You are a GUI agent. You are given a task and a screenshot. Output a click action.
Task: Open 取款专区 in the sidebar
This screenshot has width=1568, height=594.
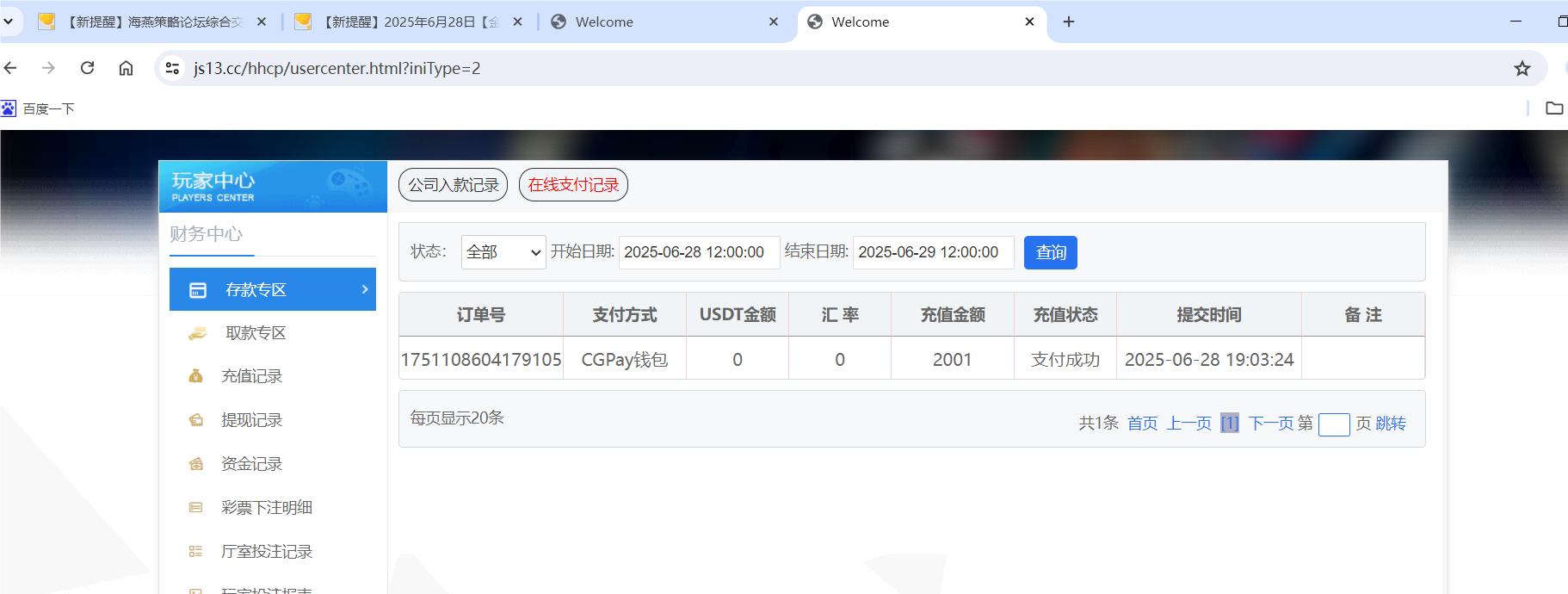click(x=255, y=333)
